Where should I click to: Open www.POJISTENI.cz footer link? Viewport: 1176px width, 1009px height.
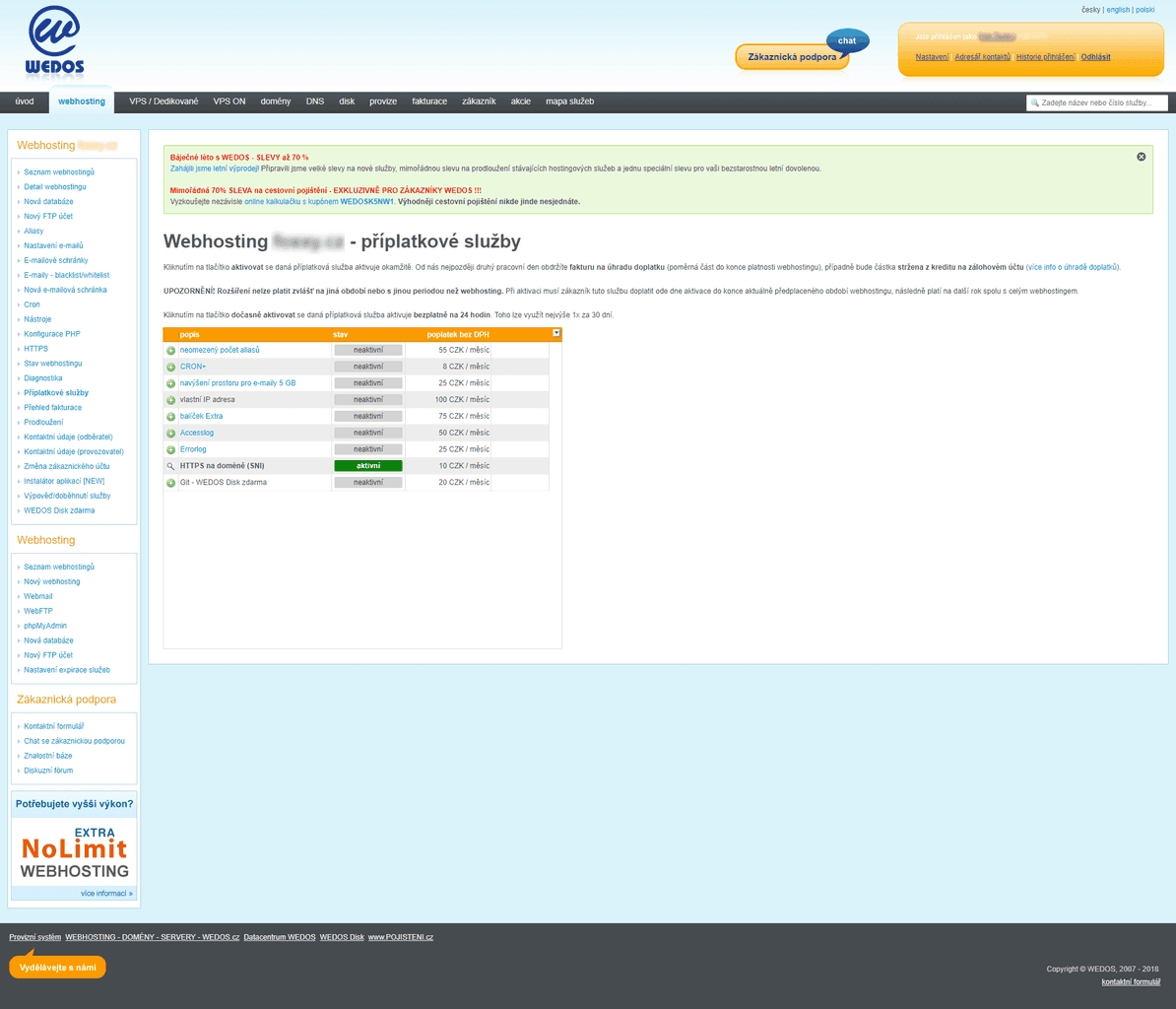(x=401, y=937)
